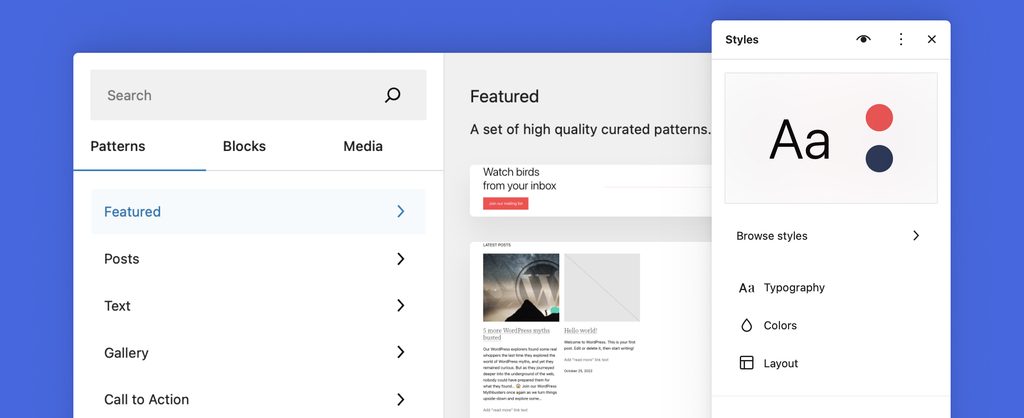
Task: Focus the Search input field
Action: 258,95
